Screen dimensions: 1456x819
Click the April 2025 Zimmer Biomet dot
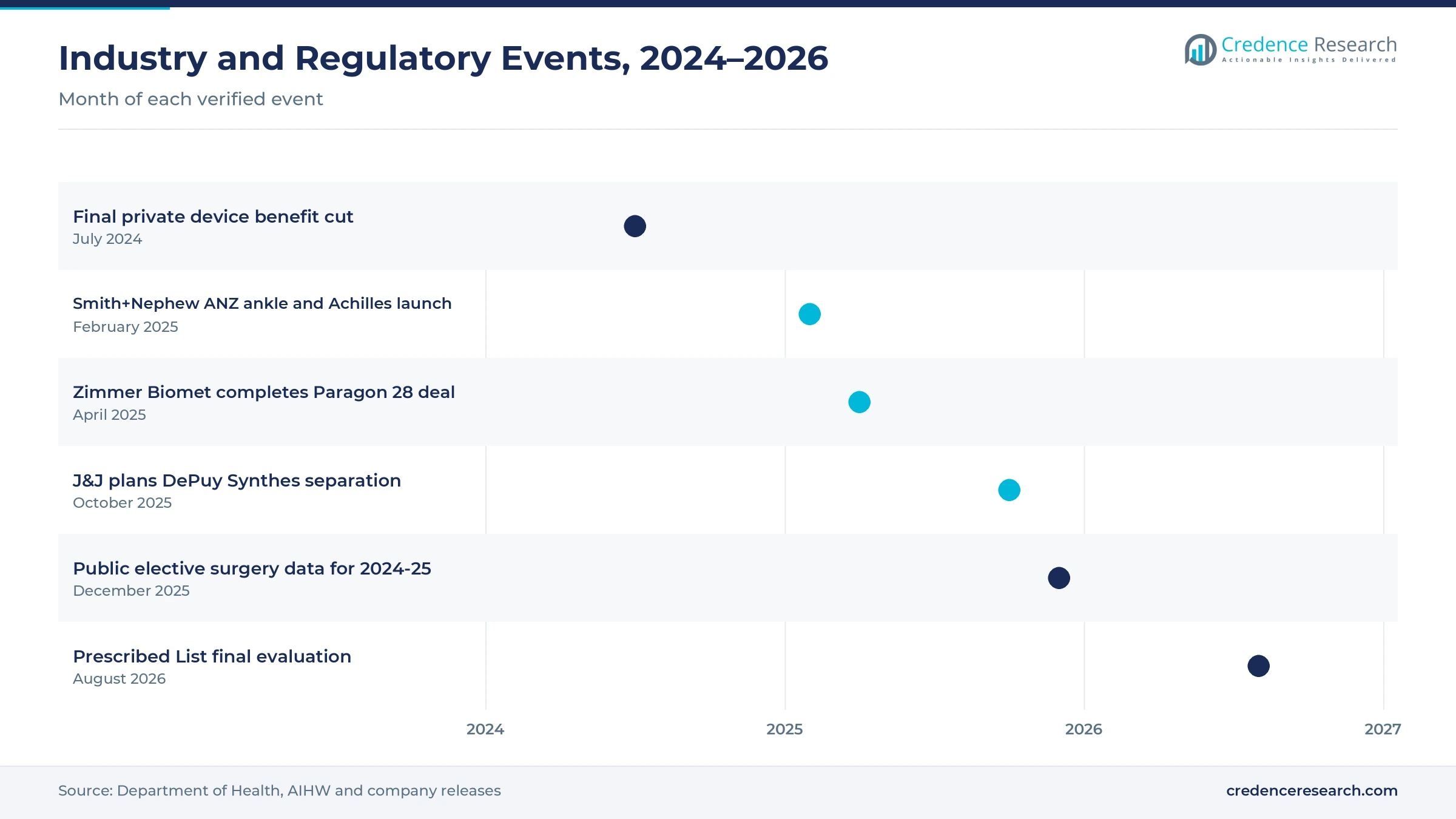859,402
